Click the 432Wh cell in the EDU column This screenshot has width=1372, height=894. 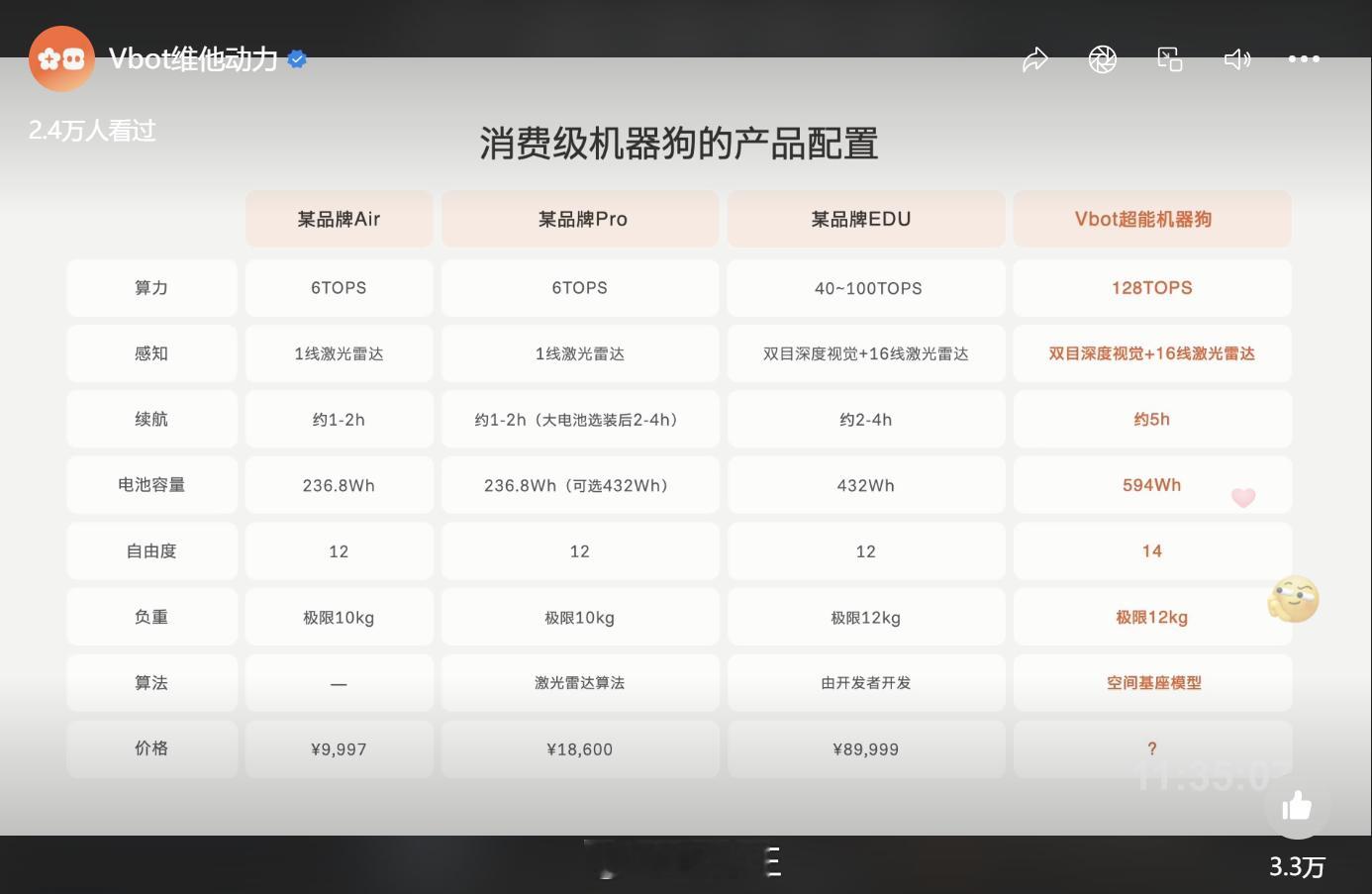point(866,485)
